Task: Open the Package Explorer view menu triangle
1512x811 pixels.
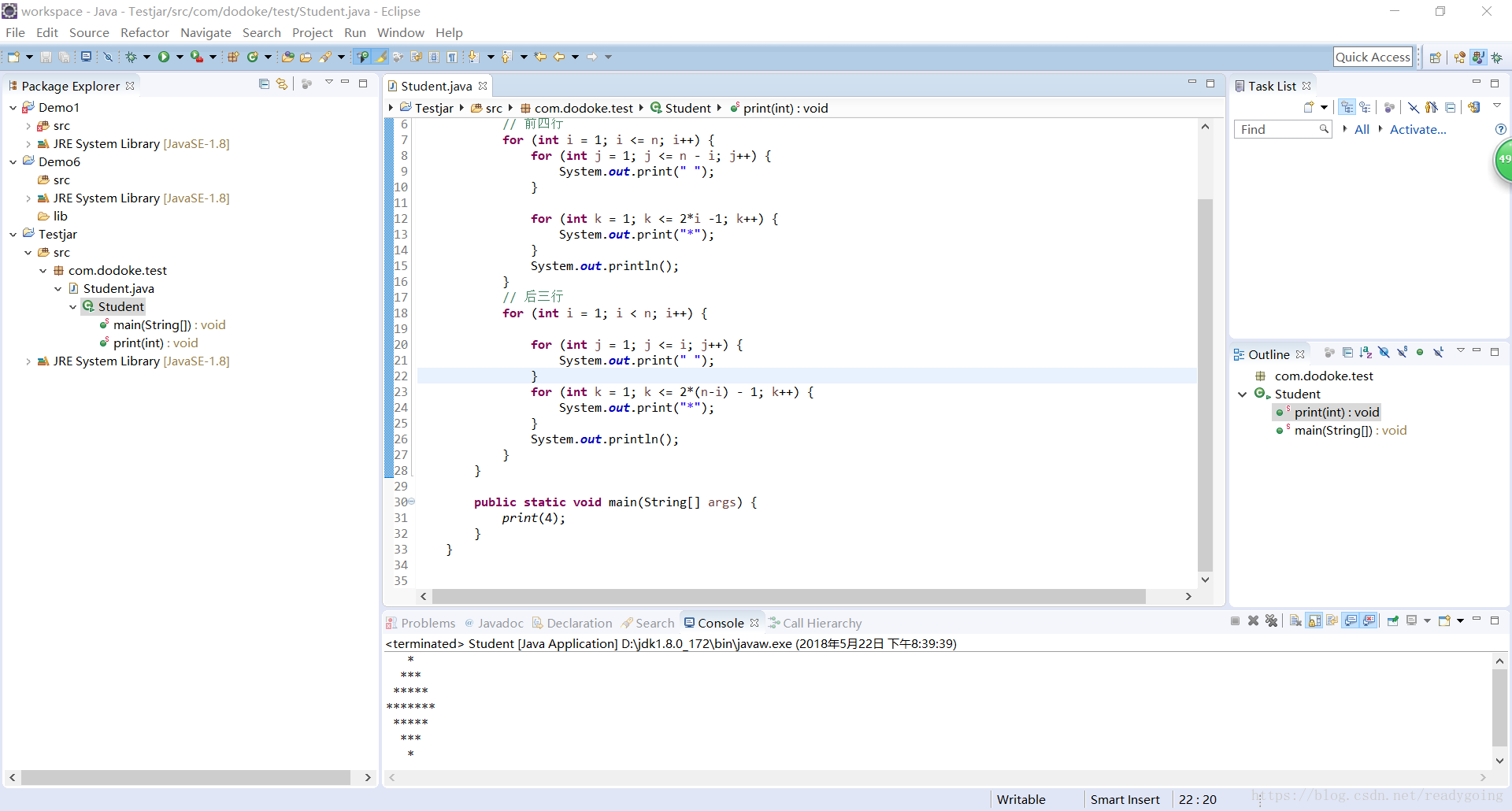Action: (x=329, y=83)
